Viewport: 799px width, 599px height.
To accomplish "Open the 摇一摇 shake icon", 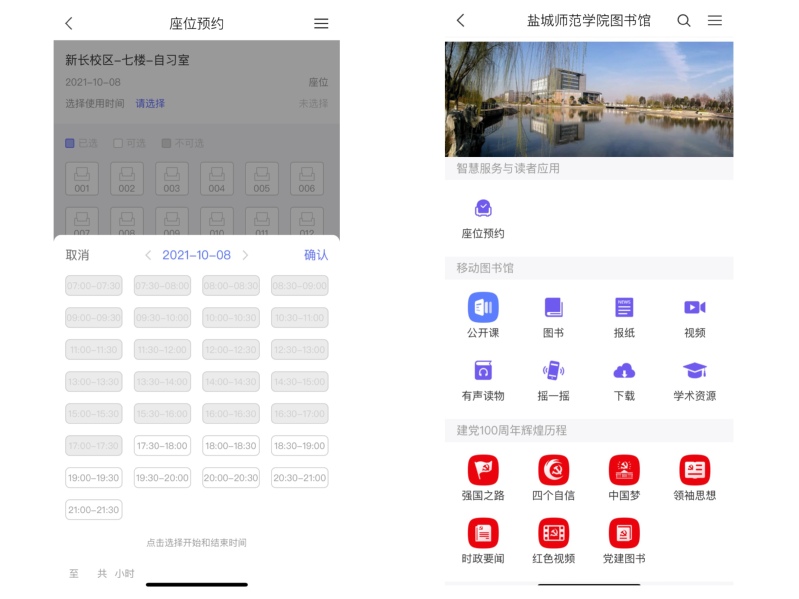I will [x=554, y=371].
